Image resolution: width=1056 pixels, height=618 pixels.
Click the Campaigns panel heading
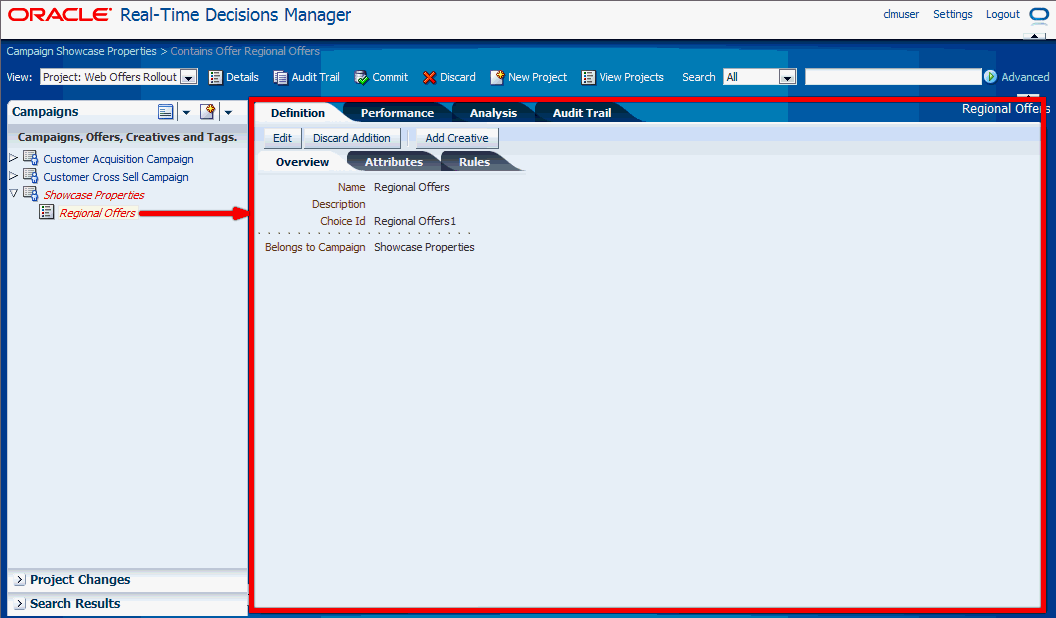45,112
